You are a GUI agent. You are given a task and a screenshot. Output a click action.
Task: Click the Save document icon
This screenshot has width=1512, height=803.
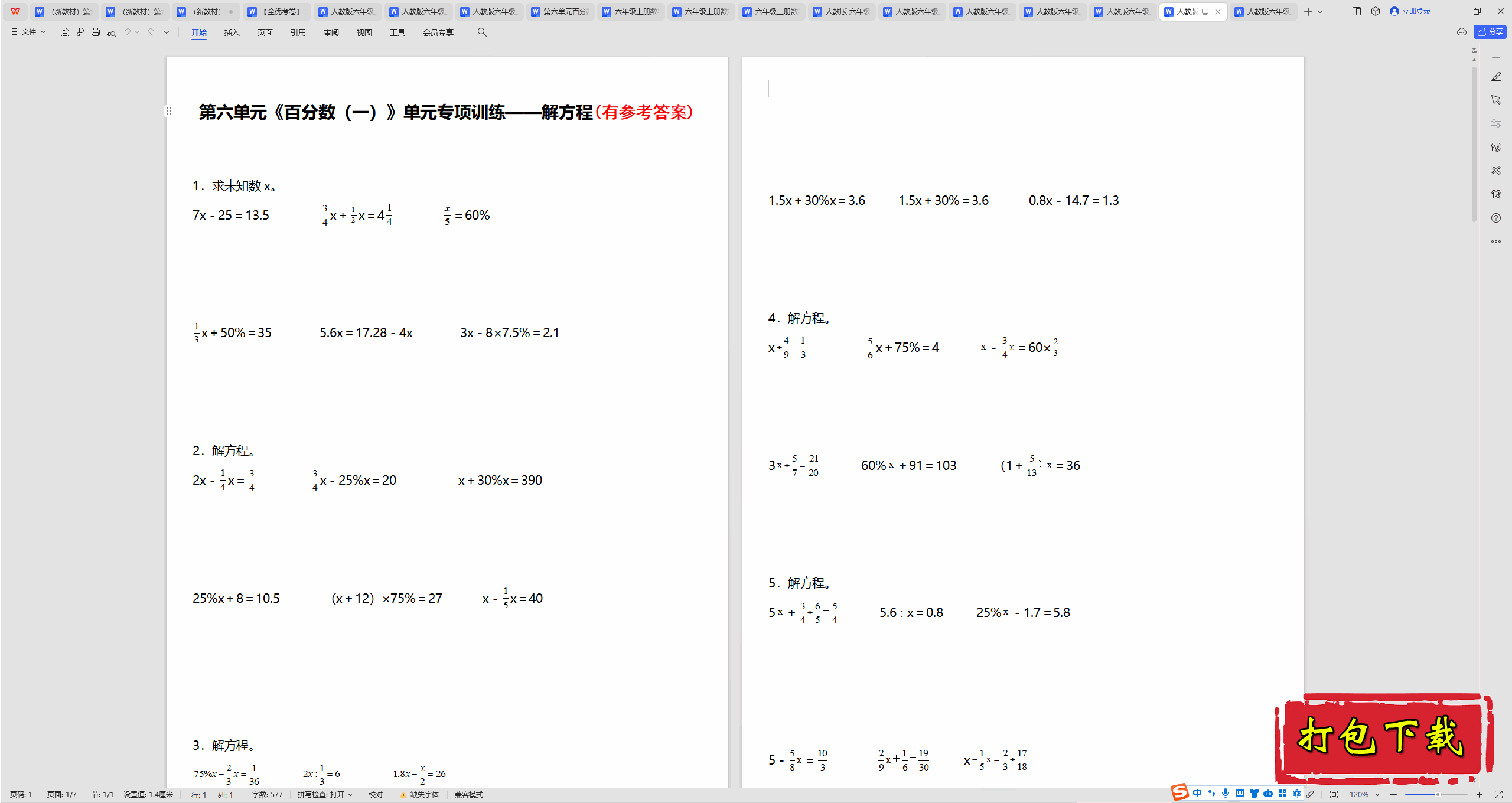pyautogui.click(x=65, y=32)
